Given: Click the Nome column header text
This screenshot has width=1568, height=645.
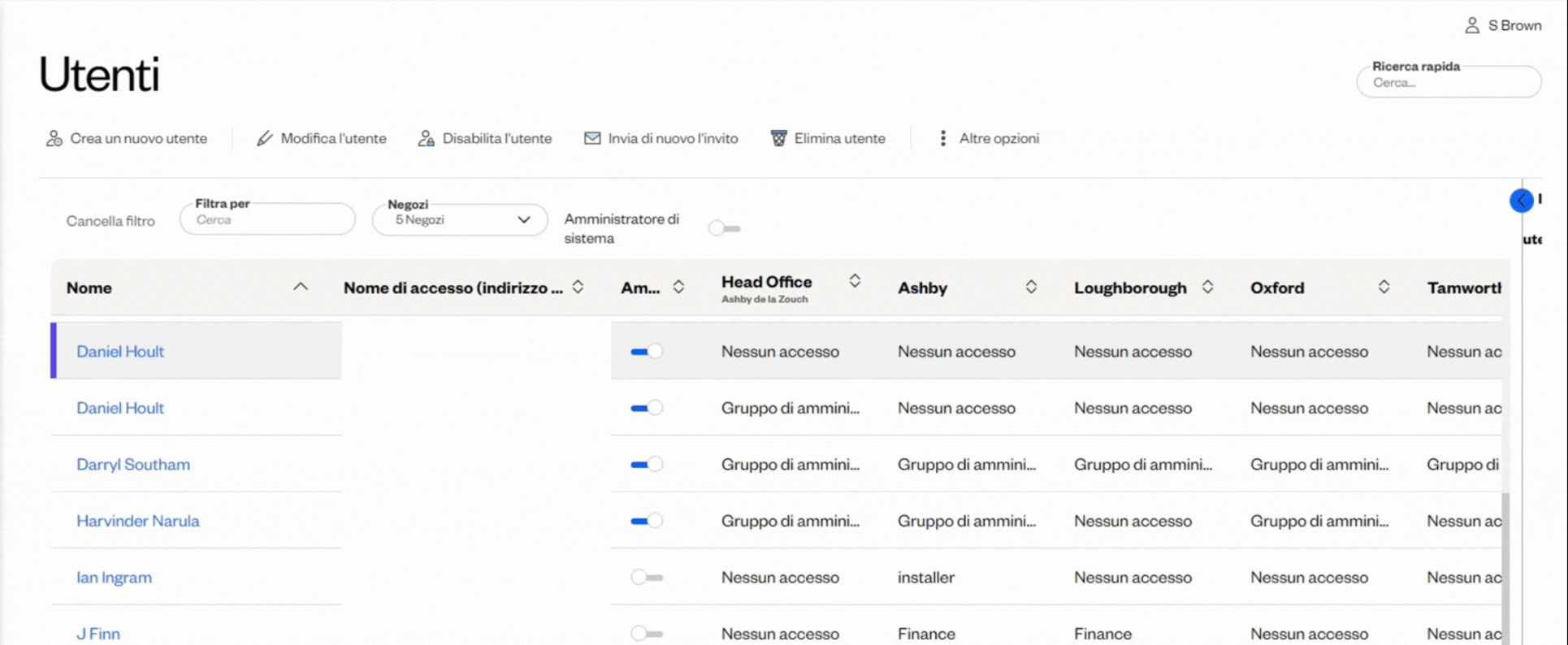Looking at the screenshot, I should click(x=89, y=288).
